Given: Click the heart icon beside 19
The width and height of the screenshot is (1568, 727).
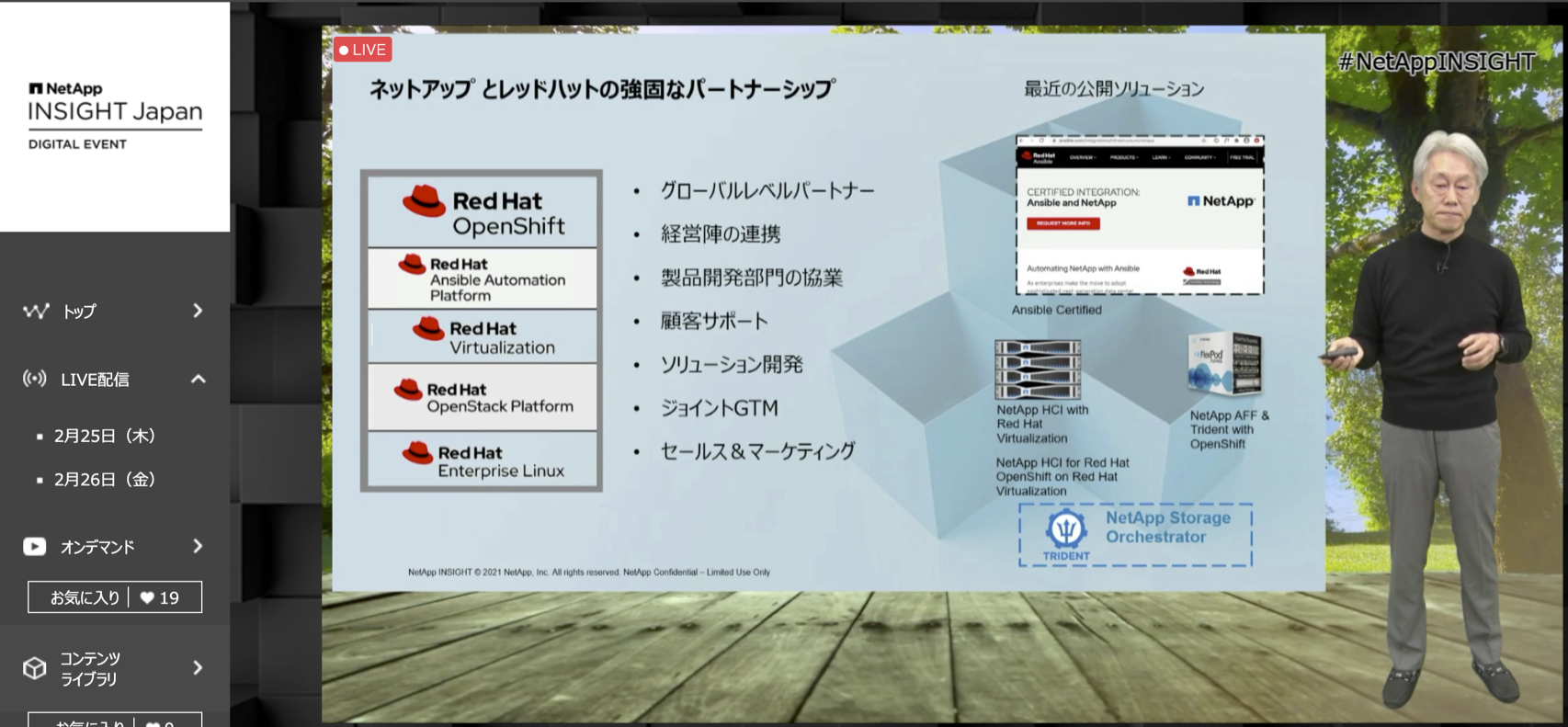Looking at the screenshot, I should click(x=147, y=597).
